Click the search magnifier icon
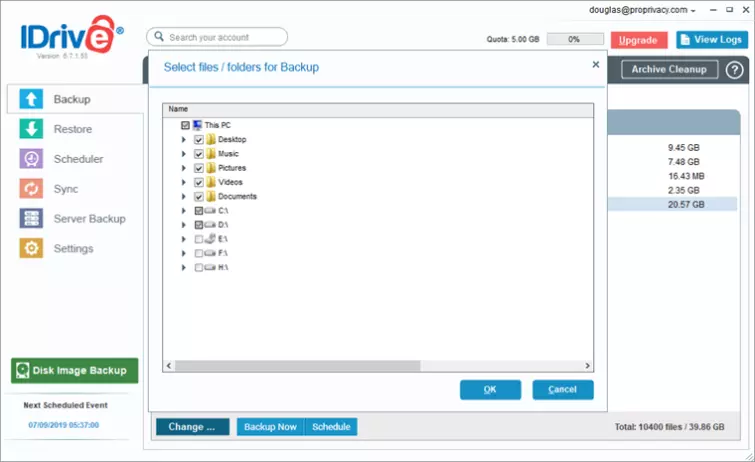Image resolution: width=755 pixels, height=462 pixels. 159,37
